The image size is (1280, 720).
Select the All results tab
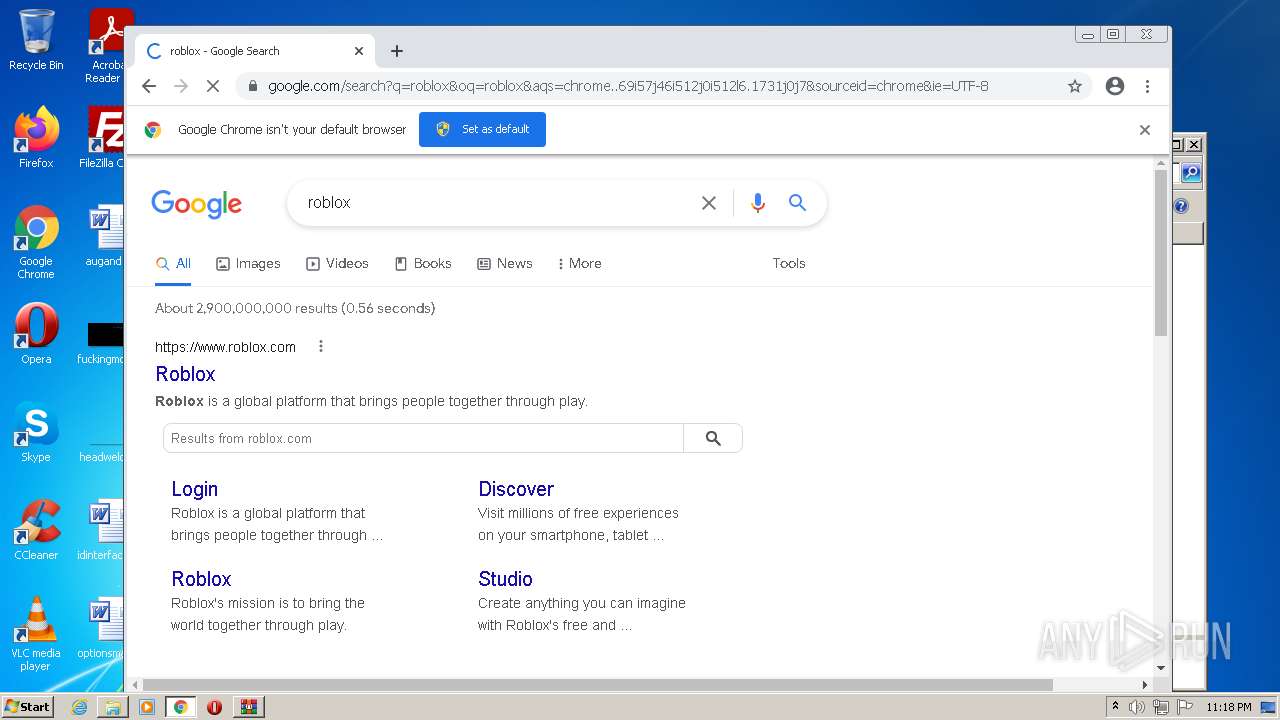[x=173, y=264]
